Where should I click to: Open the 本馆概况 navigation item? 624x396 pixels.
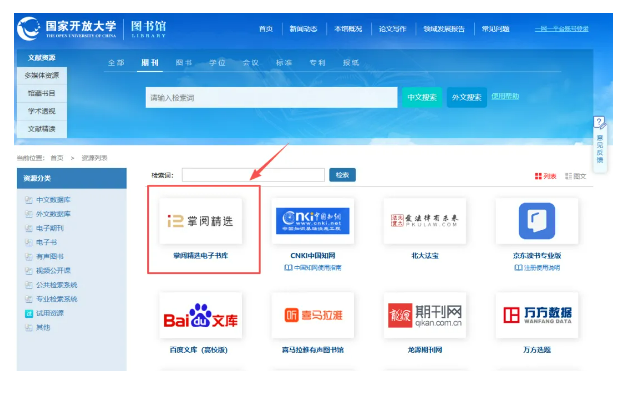click(x=348, y=29)
